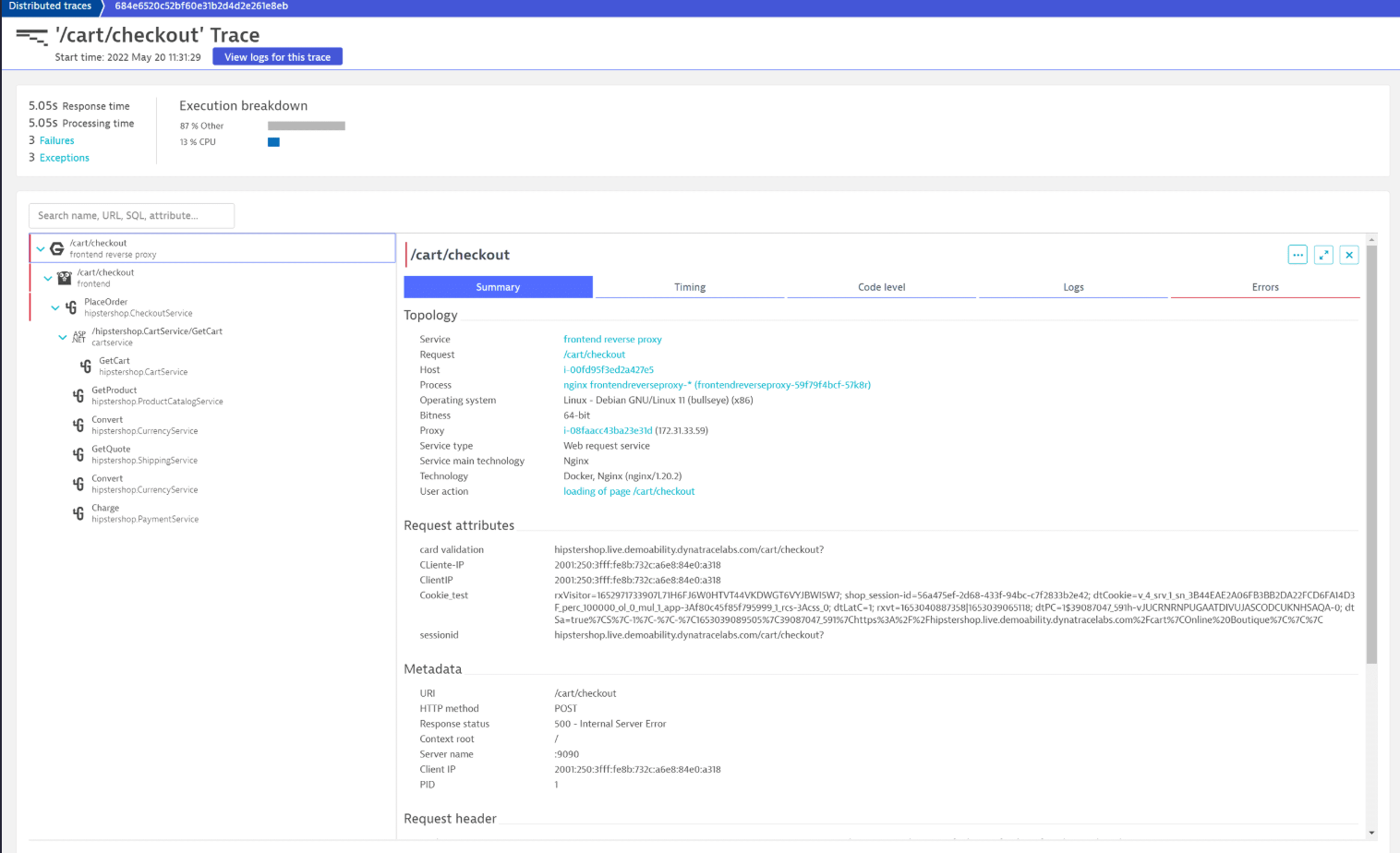Close the /cart/checkout details panel
This screenshot has width=1400, height=853.
pos(1349,255)
